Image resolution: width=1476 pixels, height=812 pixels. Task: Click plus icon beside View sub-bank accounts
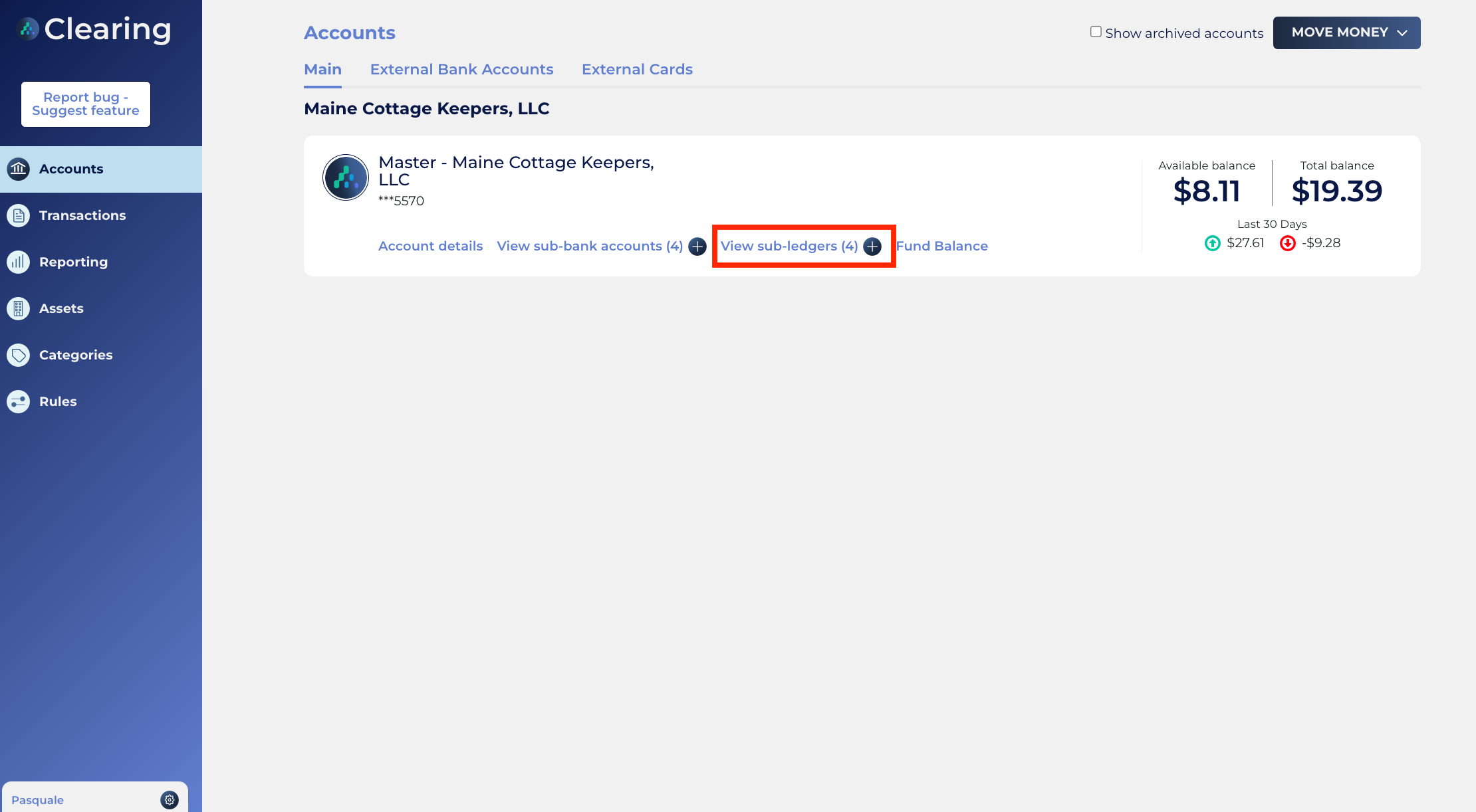pos(697,247)
